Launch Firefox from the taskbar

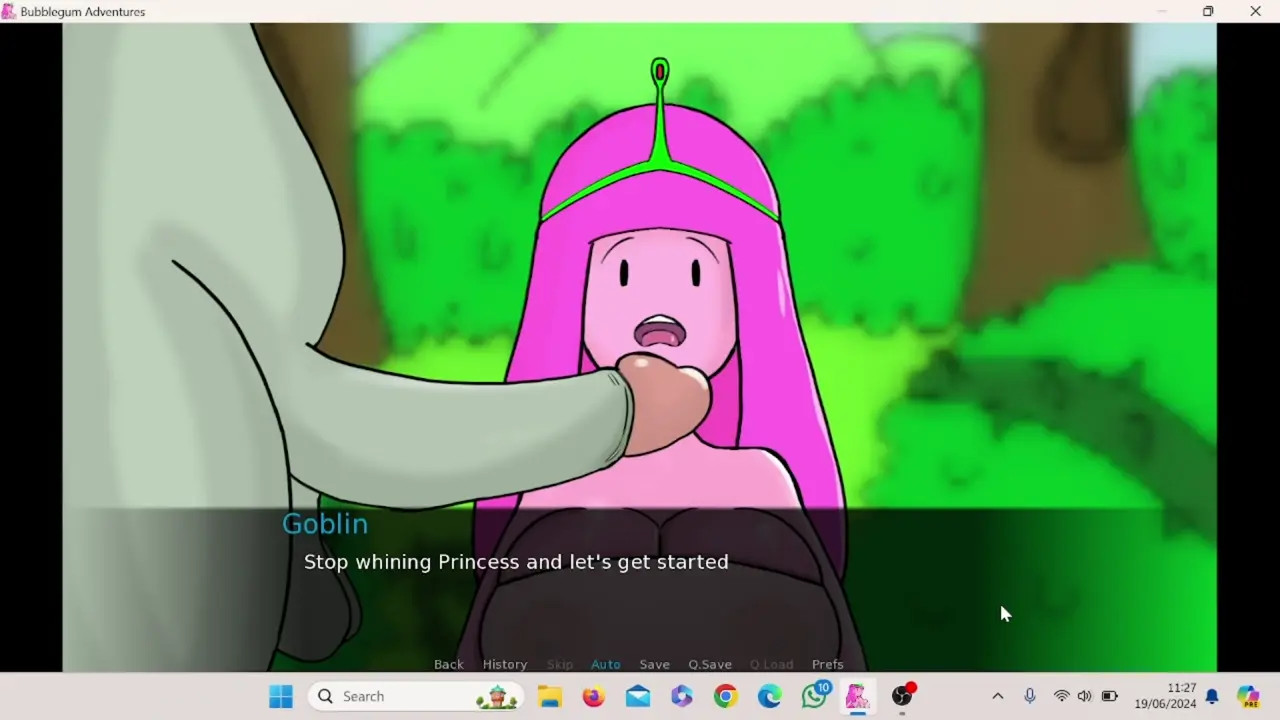(x=594, y=696)
